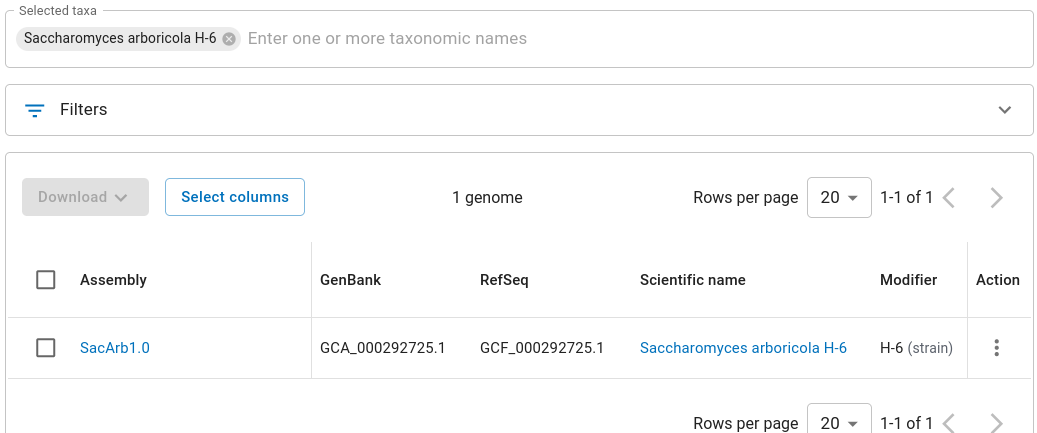Toggle the select-all header checkbox
The height and width of the screenshot is (433, 1037).
pyautogui.click(x=46, y=280)
